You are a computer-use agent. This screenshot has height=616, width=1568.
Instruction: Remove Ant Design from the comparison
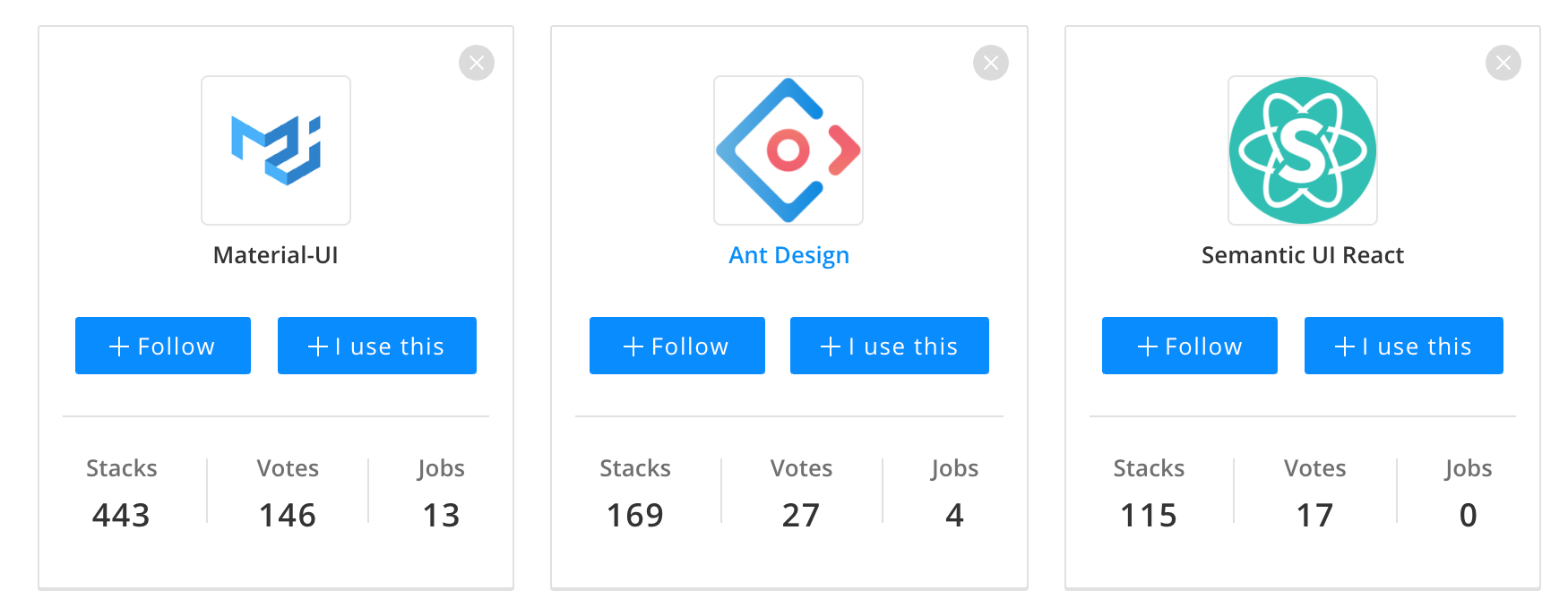(x=990, y=62)
